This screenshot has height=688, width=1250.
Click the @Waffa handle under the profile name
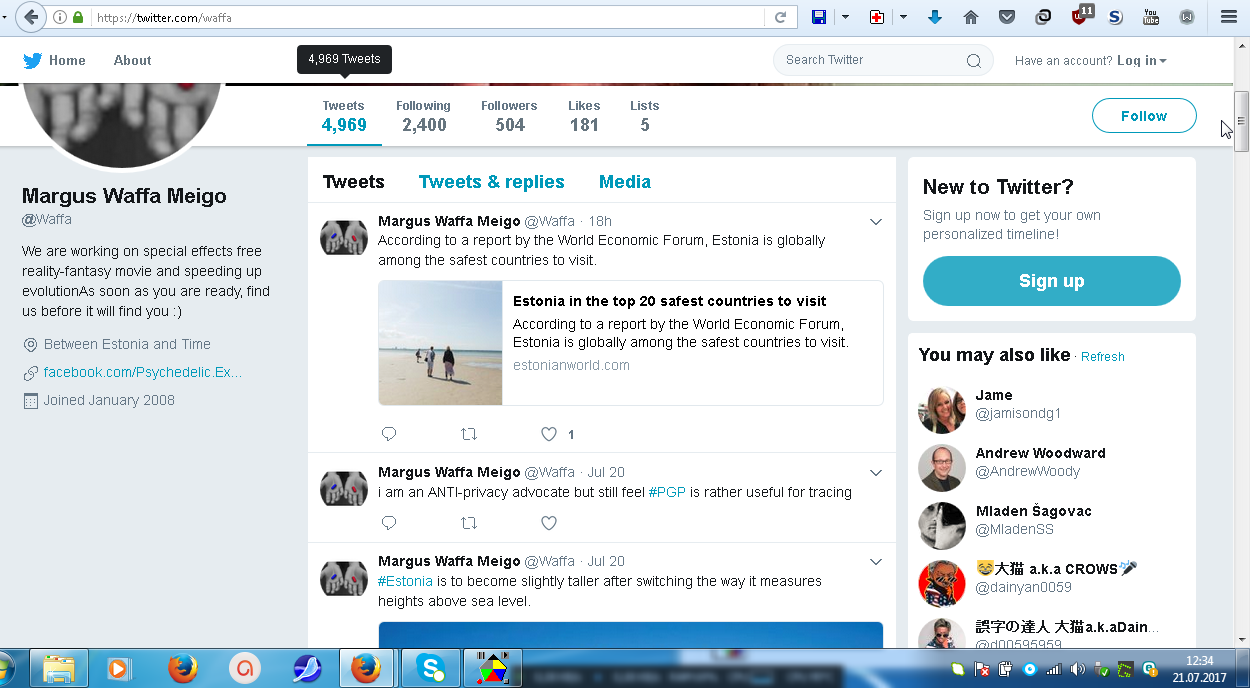click(47, 219)
